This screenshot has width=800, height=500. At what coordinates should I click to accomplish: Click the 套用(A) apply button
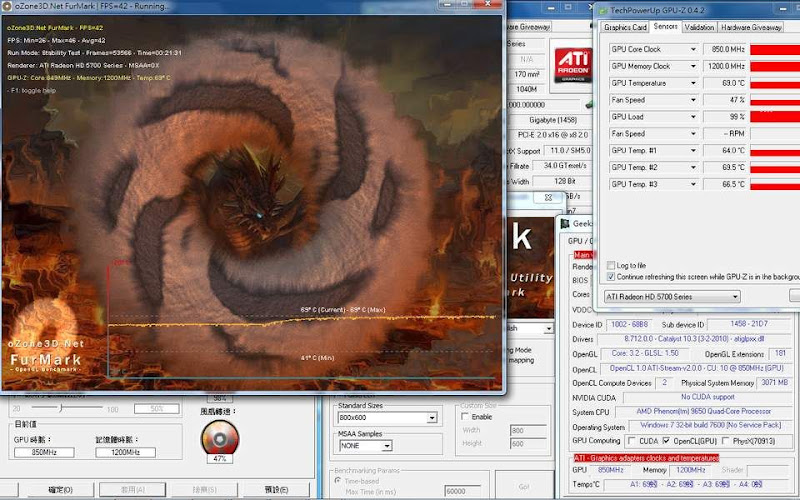pos(132,490)
